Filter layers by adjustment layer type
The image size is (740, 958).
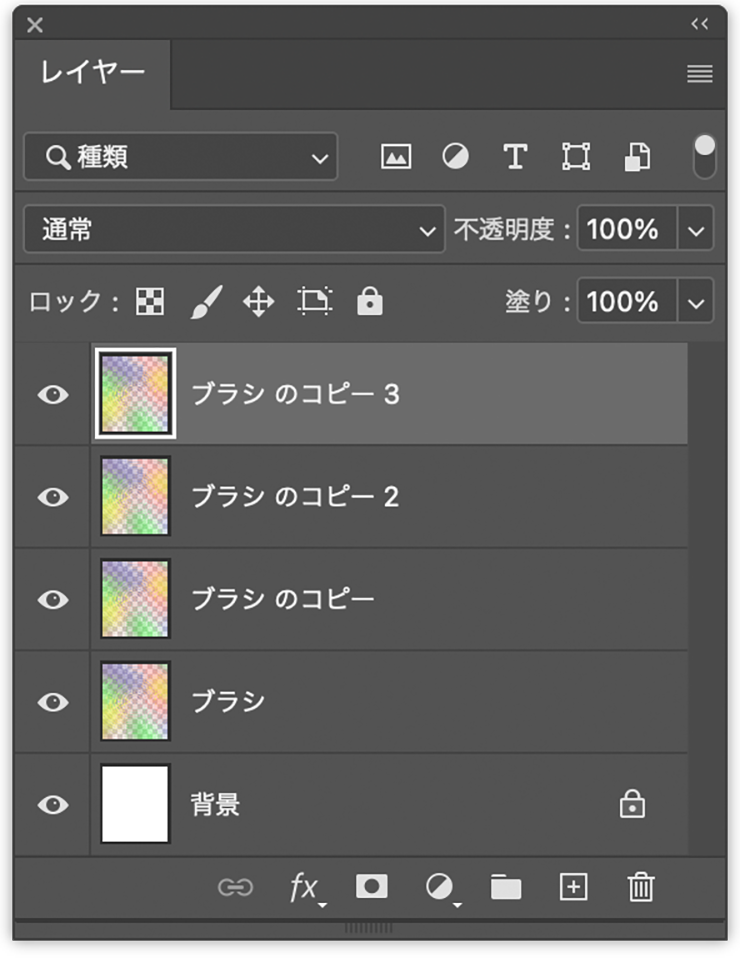point(455,157)
